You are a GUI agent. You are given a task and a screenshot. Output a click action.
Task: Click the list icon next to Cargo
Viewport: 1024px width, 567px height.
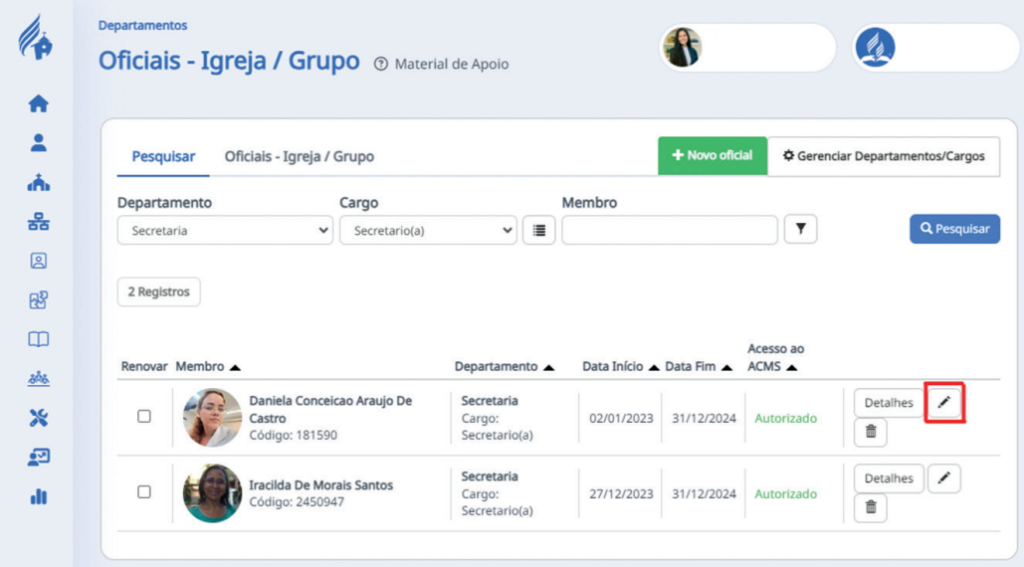pyautogui.click(x=539, y=230)
